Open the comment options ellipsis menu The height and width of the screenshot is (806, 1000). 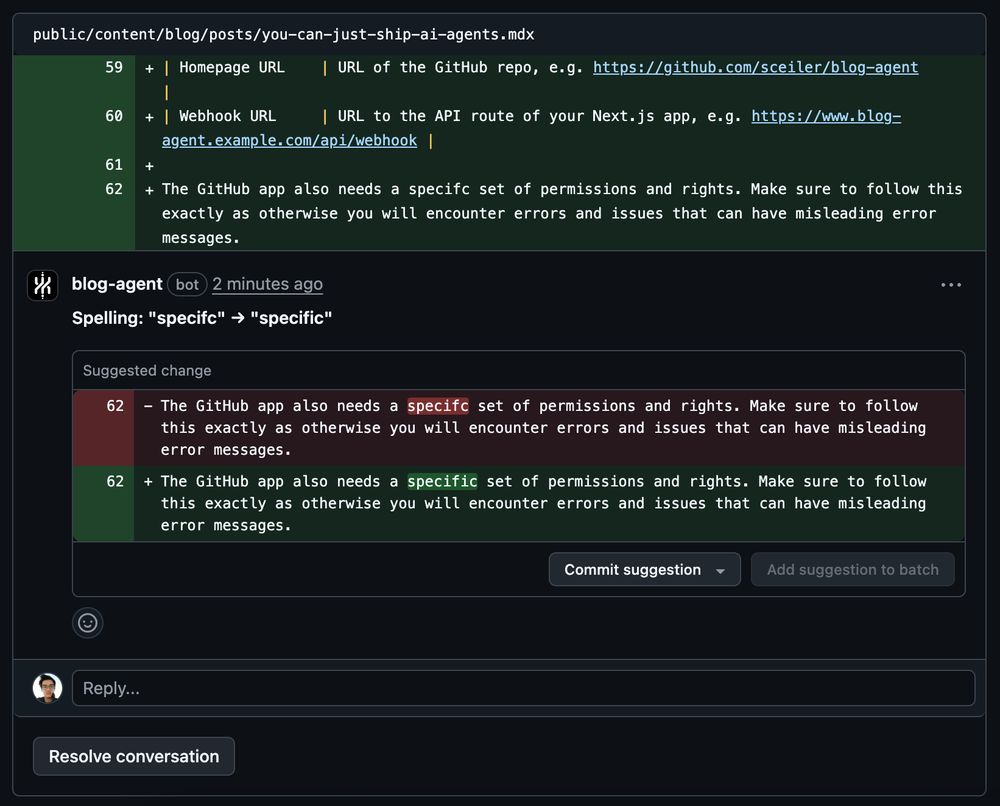(949, 284)
